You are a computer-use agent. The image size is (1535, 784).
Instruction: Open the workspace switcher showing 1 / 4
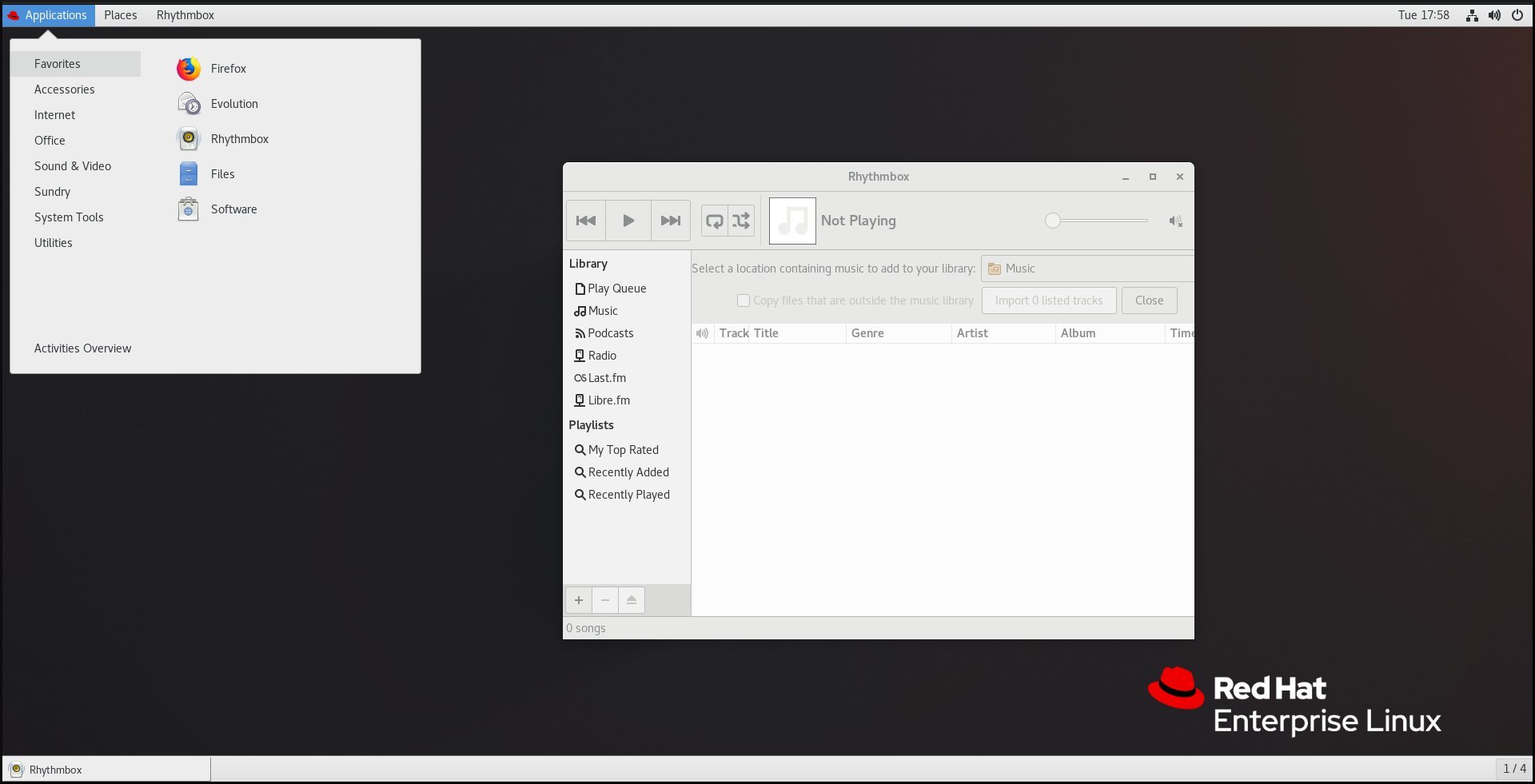pos(1514,769)
